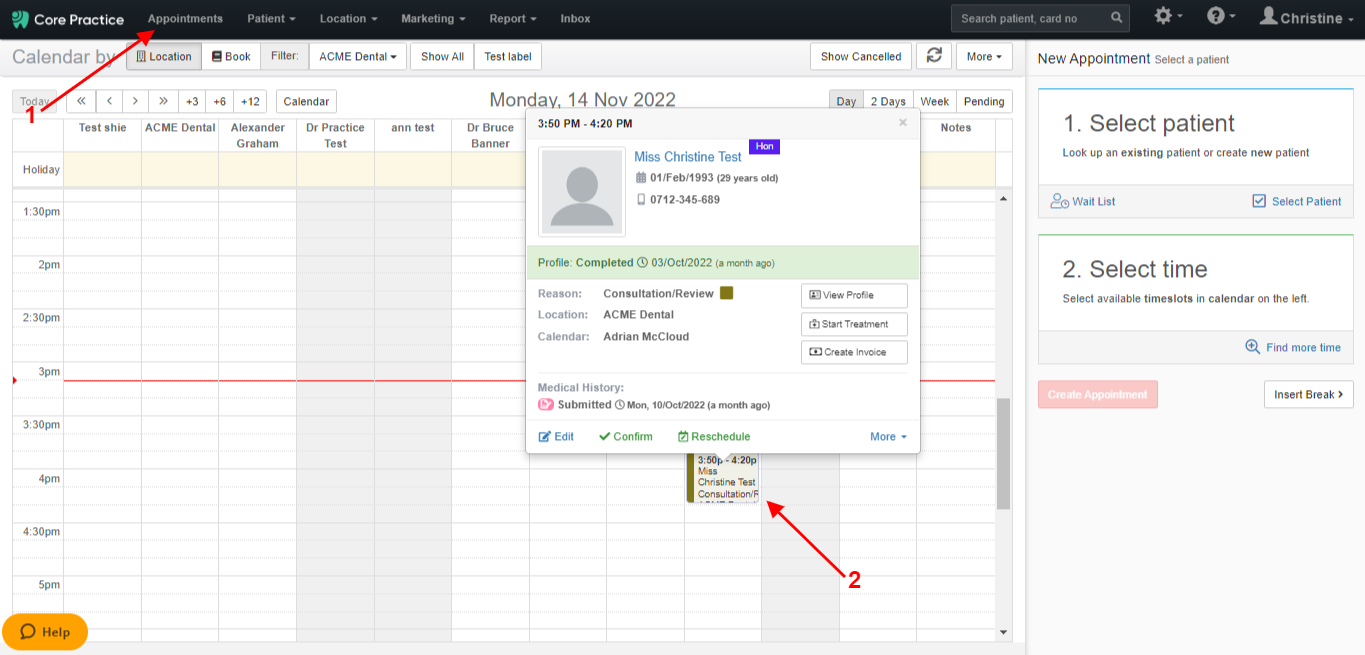Reschedule the appointment
The height and width of the screenshot is (655, 1365).
[x=714, y=436]
